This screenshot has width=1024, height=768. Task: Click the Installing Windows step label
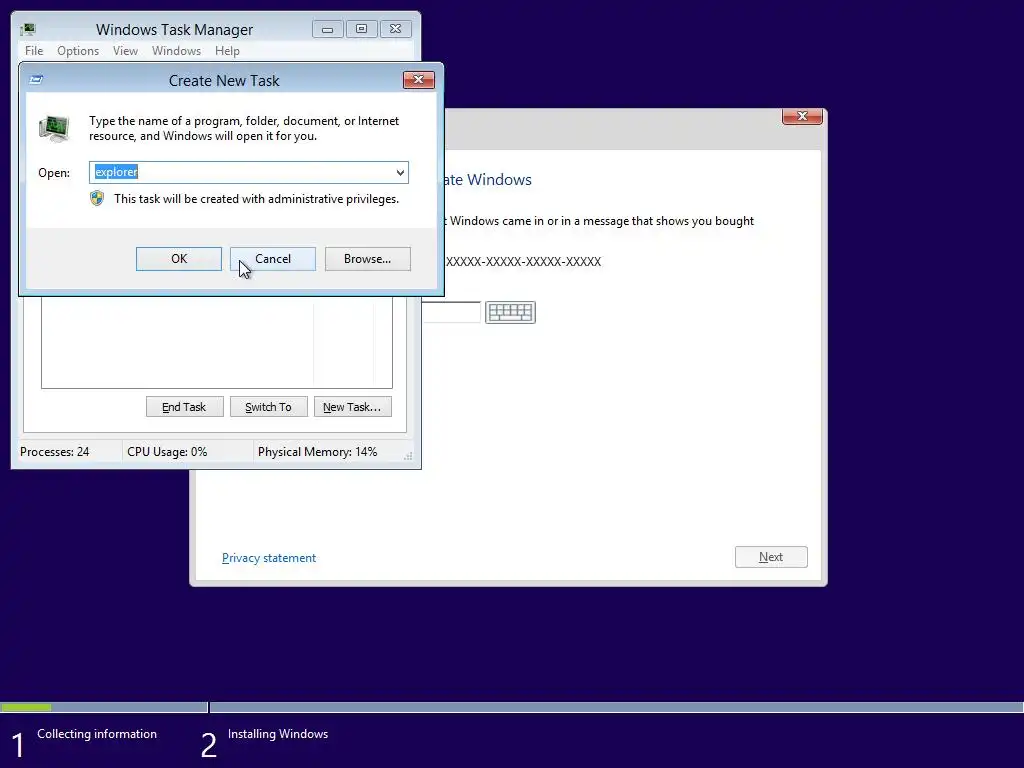[278, 734]
